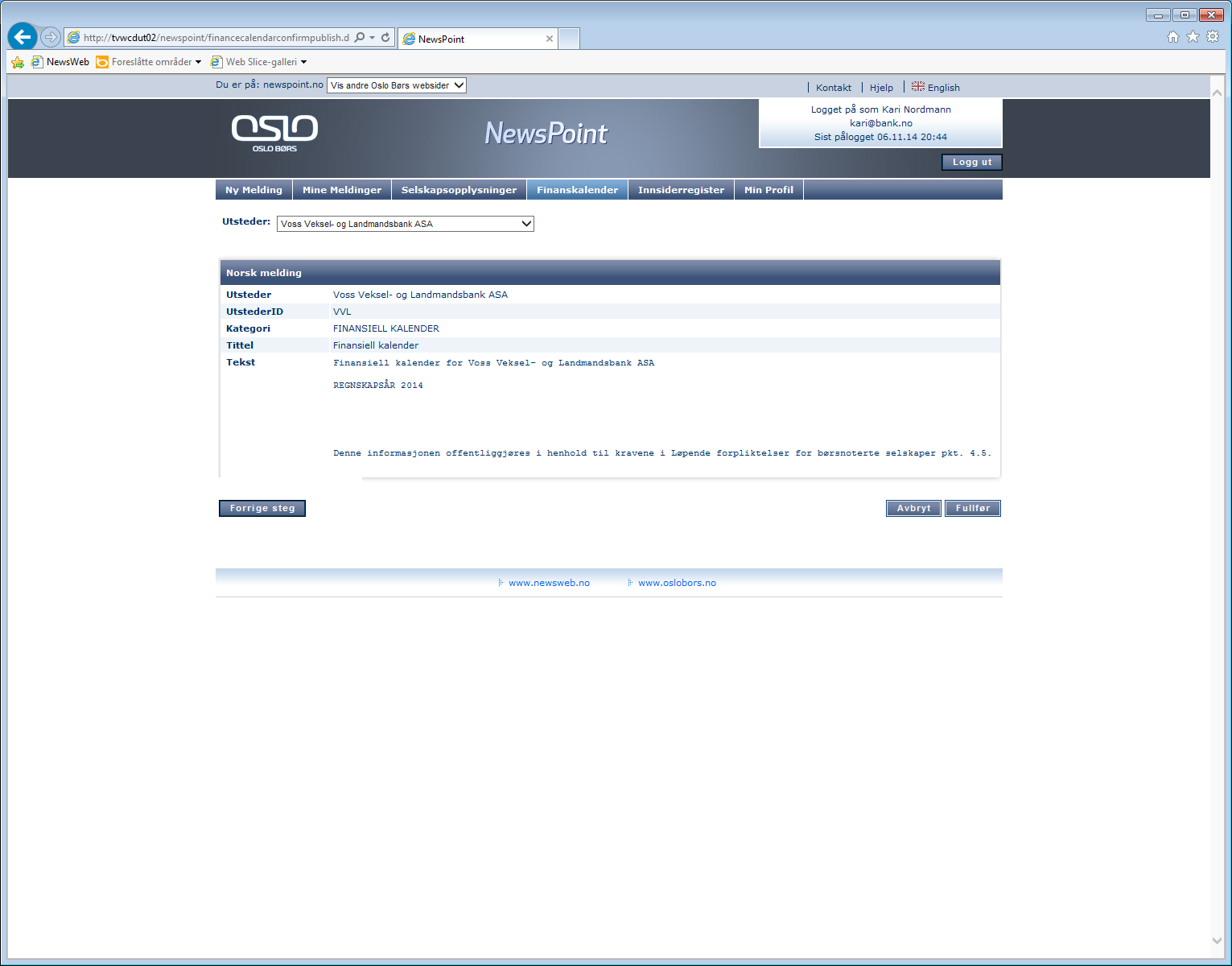1232x966 pixels.
Task: Click the Oslo Børs logo
Action: pos(275,133)
